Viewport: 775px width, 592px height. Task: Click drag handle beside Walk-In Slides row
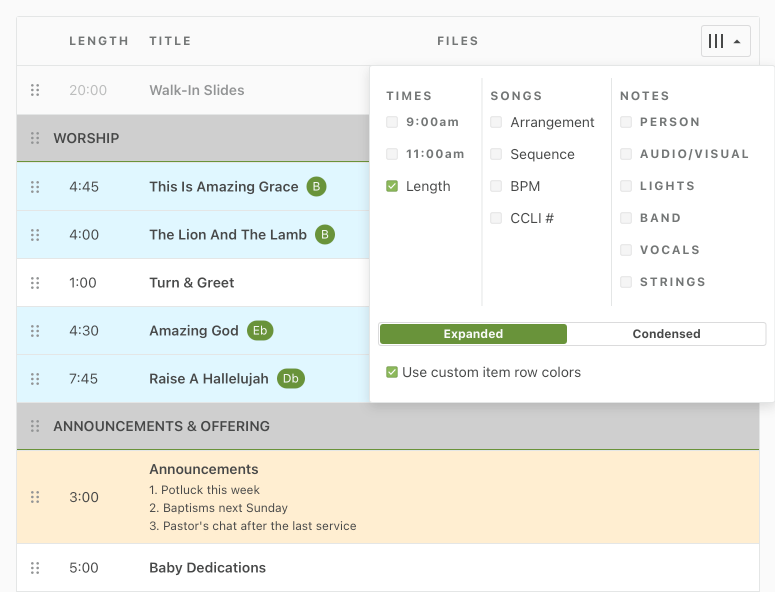[35, 90]
